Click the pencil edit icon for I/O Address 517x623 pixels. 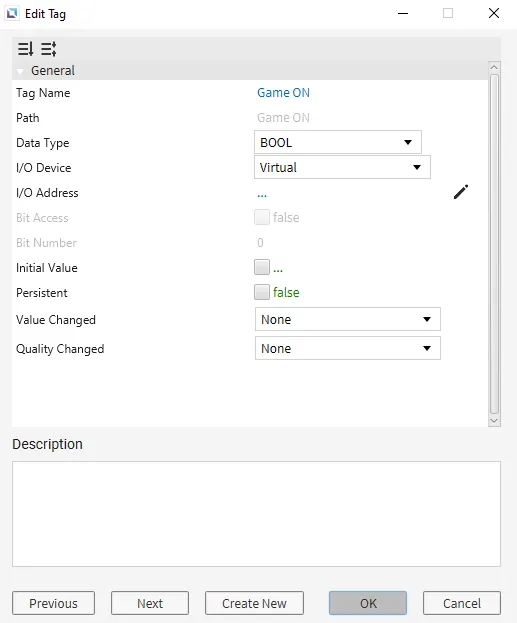pyautogui.click(x=461, y=192)
